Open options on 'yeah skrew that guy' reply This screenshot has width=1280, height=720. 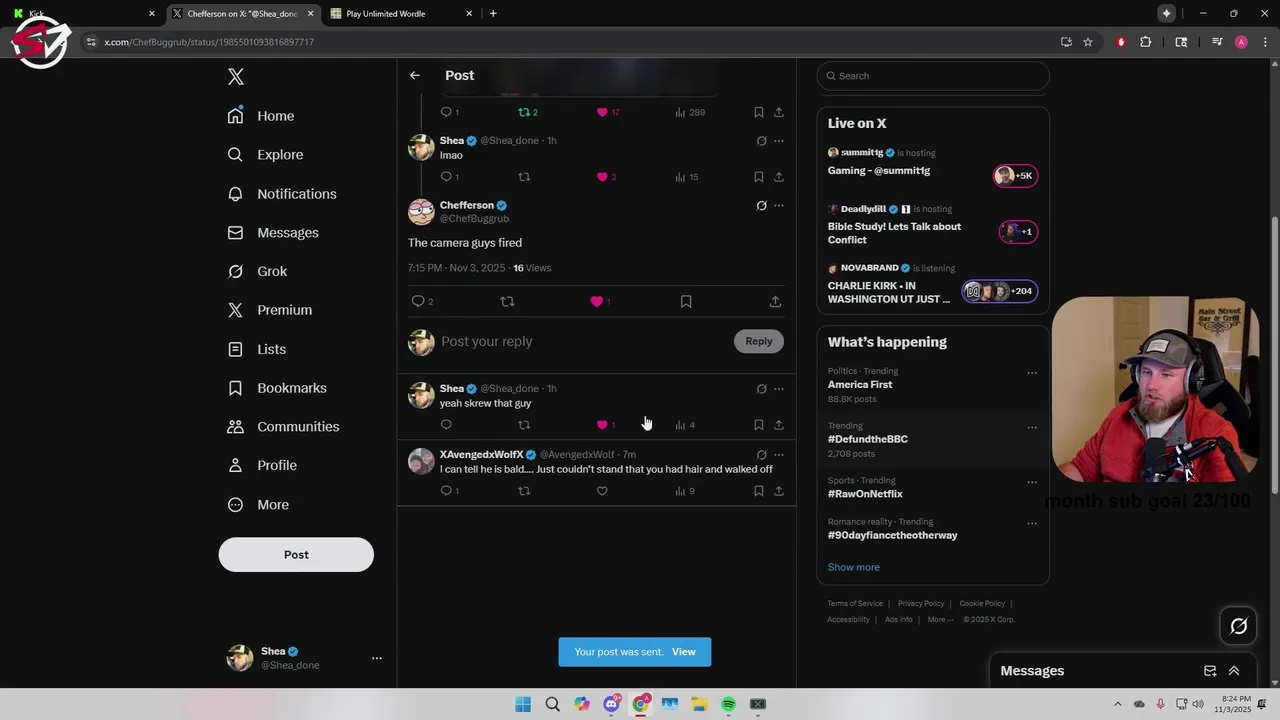coord(779,389)
